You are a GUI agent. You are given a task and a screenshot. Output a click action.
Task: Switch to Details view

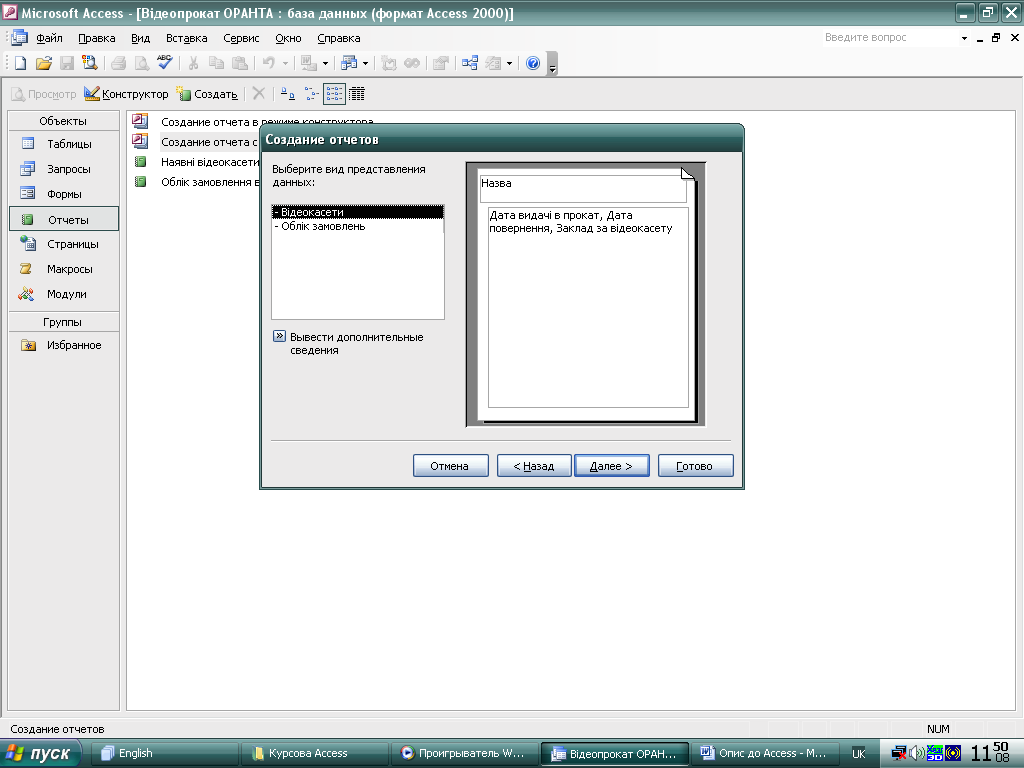[x=357, y=94]
